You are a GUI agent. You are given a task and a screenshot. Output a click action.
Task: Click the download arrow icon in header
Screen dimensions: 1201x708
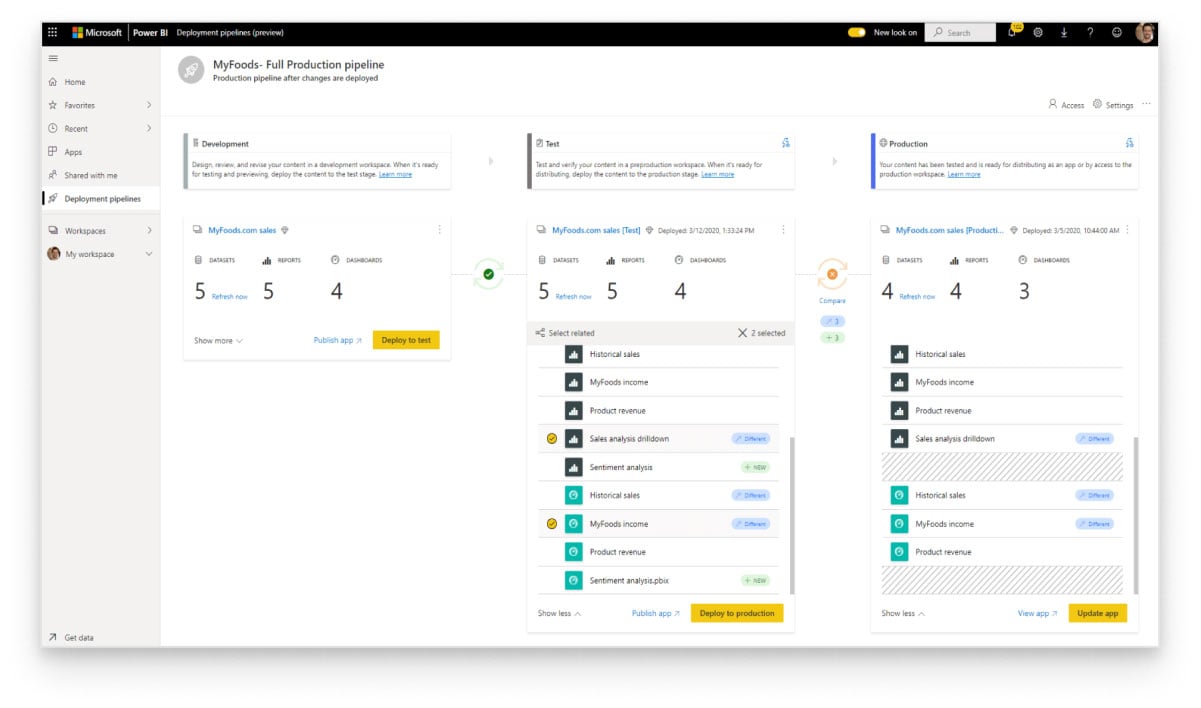1064,32
